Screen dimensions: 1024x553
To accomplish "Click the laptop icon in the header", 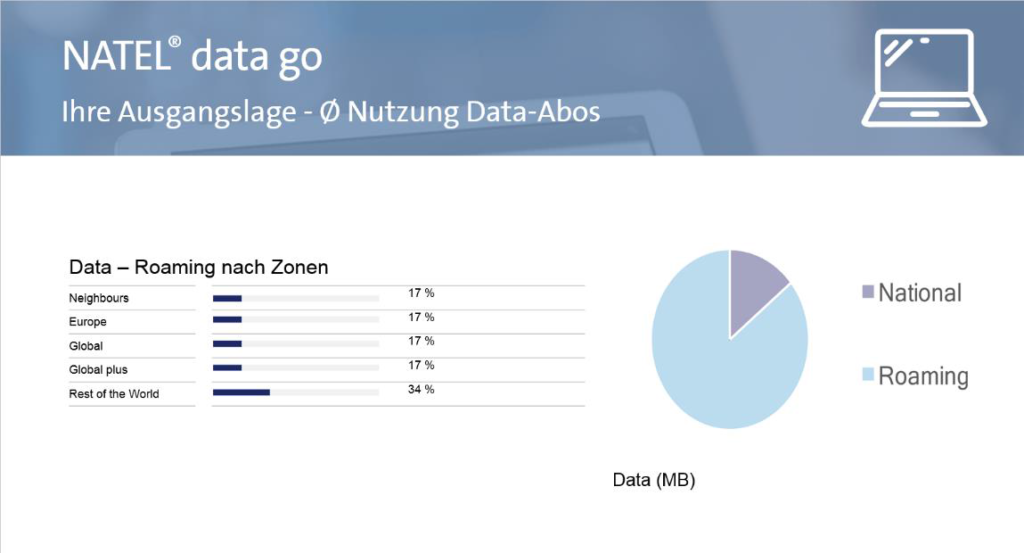I will [x=924, y=78].
